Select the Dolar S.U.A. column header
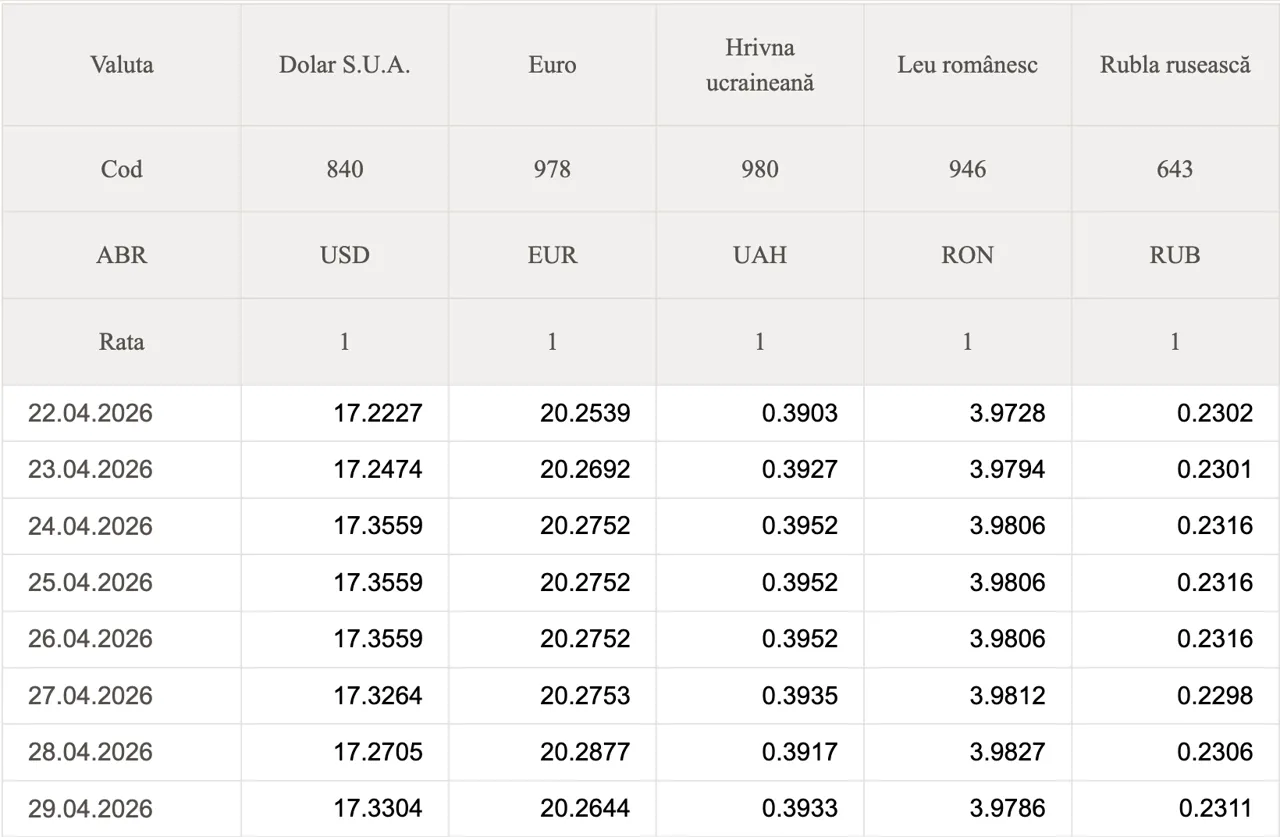 pyautogui.click(x=345, y=65)
